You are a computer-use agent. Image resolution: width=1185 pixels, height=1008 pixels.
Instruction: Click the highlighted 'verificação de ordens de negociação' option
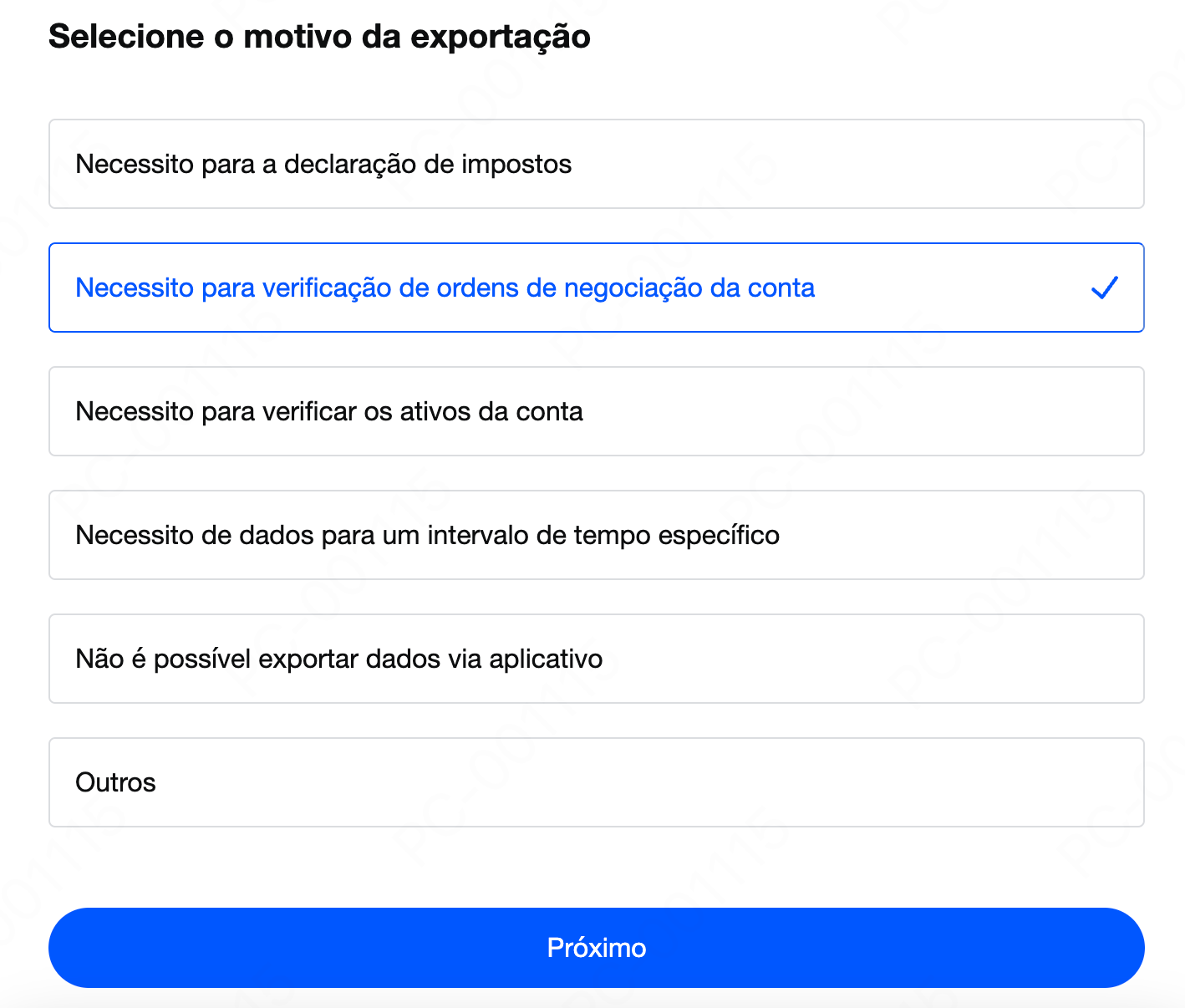[x=596, y=288]
